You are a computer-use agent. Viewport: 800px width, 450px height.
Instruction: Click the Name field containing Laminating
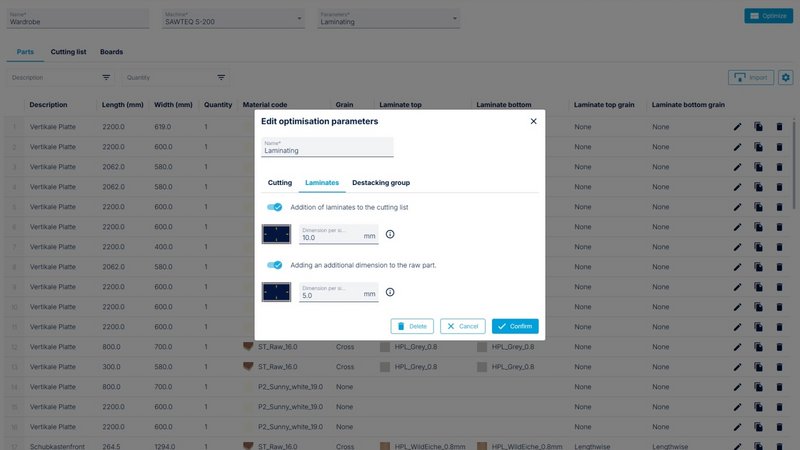(328, 150)
